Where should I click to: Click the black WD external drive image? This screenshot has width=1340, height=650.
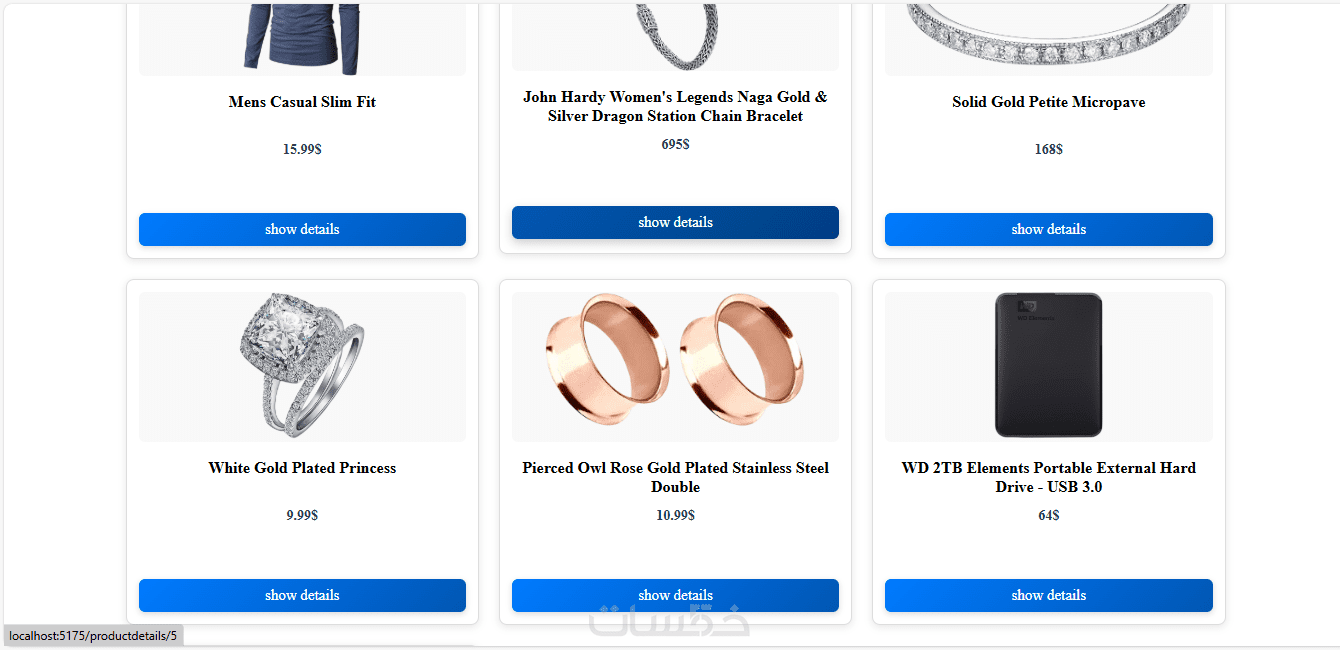1048,365
